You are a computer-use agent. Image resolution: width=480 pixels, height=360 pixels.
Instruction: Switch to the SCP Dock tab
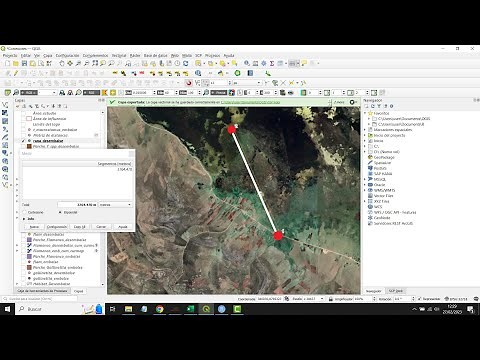click(x=396, y=291)
